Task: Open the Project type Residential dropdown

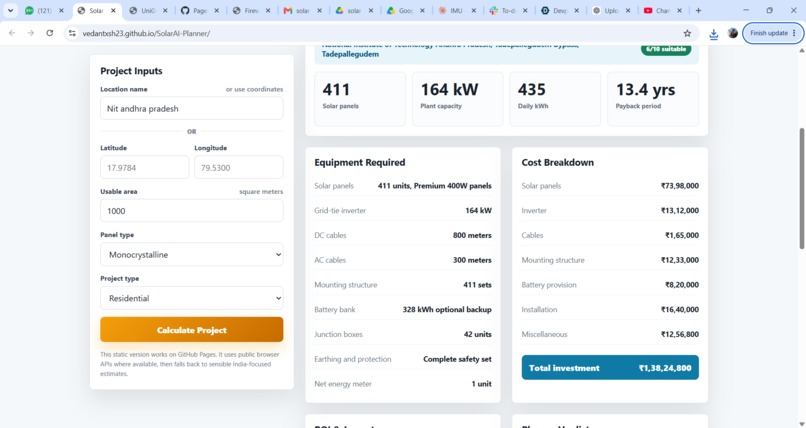Action: 192,298
